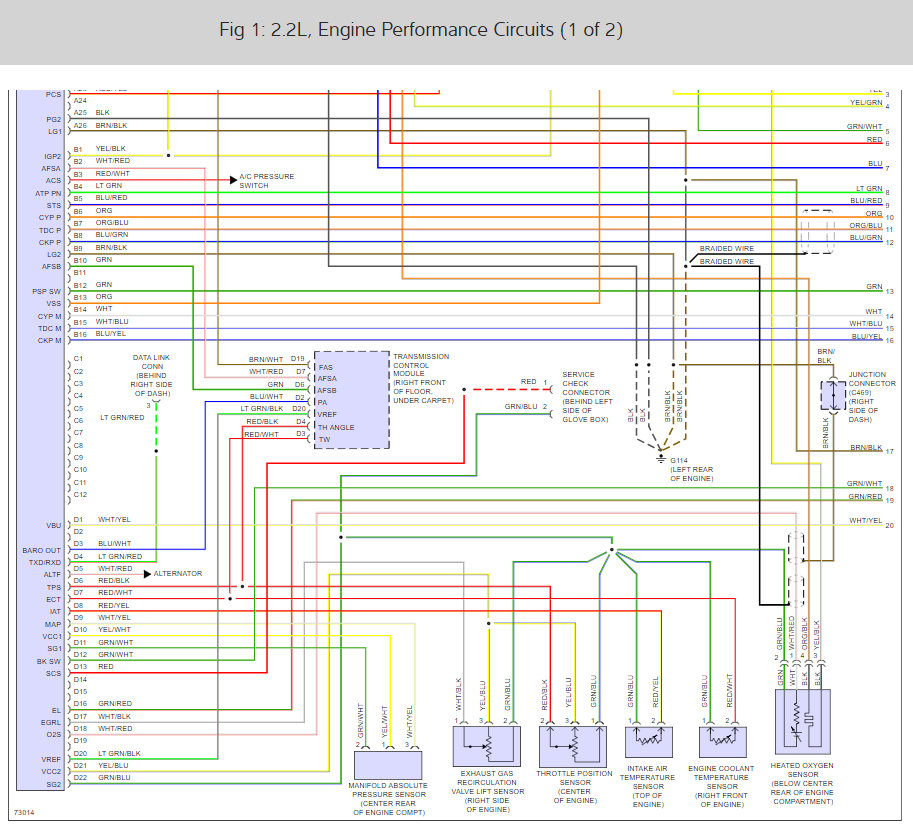Screen dimensions: 913x834
Task: Click the diagram number 73014
Action: [x=24, y=812]
